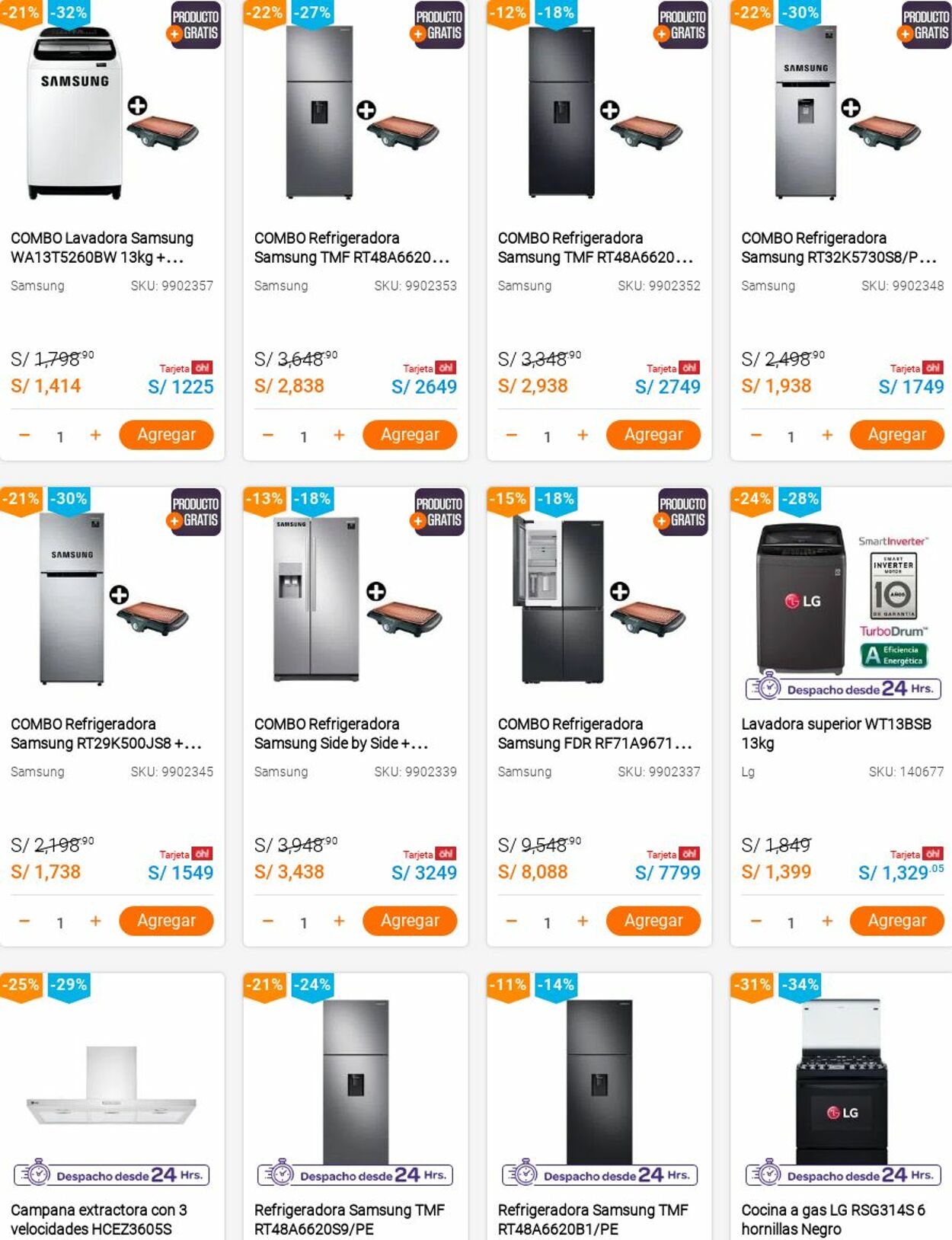Open COMBO Refrigeradora Samsung RT32K5730S8 product title
Image resolution: width=952 pixels, height=1240 pixels.
point(838,248)
